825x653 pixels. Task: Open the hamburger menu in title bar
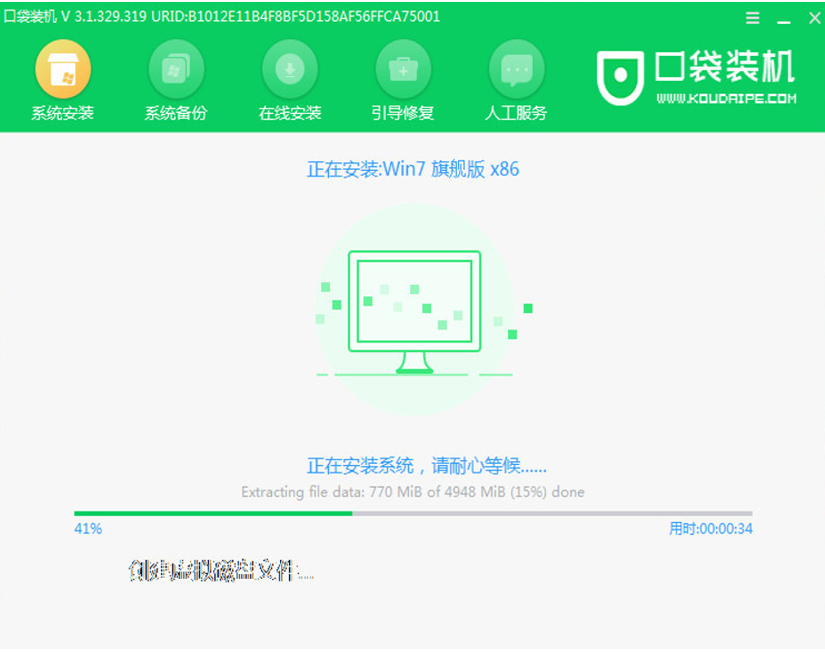point(752,18)
